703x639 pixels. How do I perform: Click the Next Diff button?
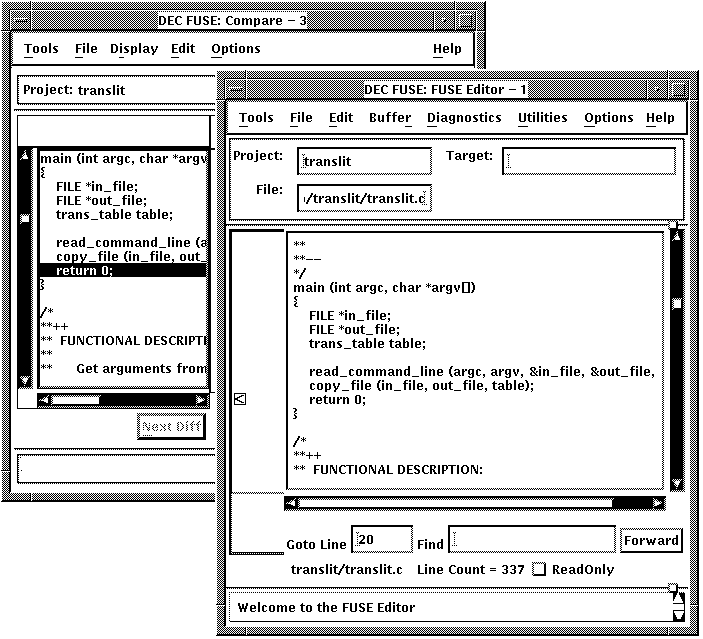tap(171, 427)
